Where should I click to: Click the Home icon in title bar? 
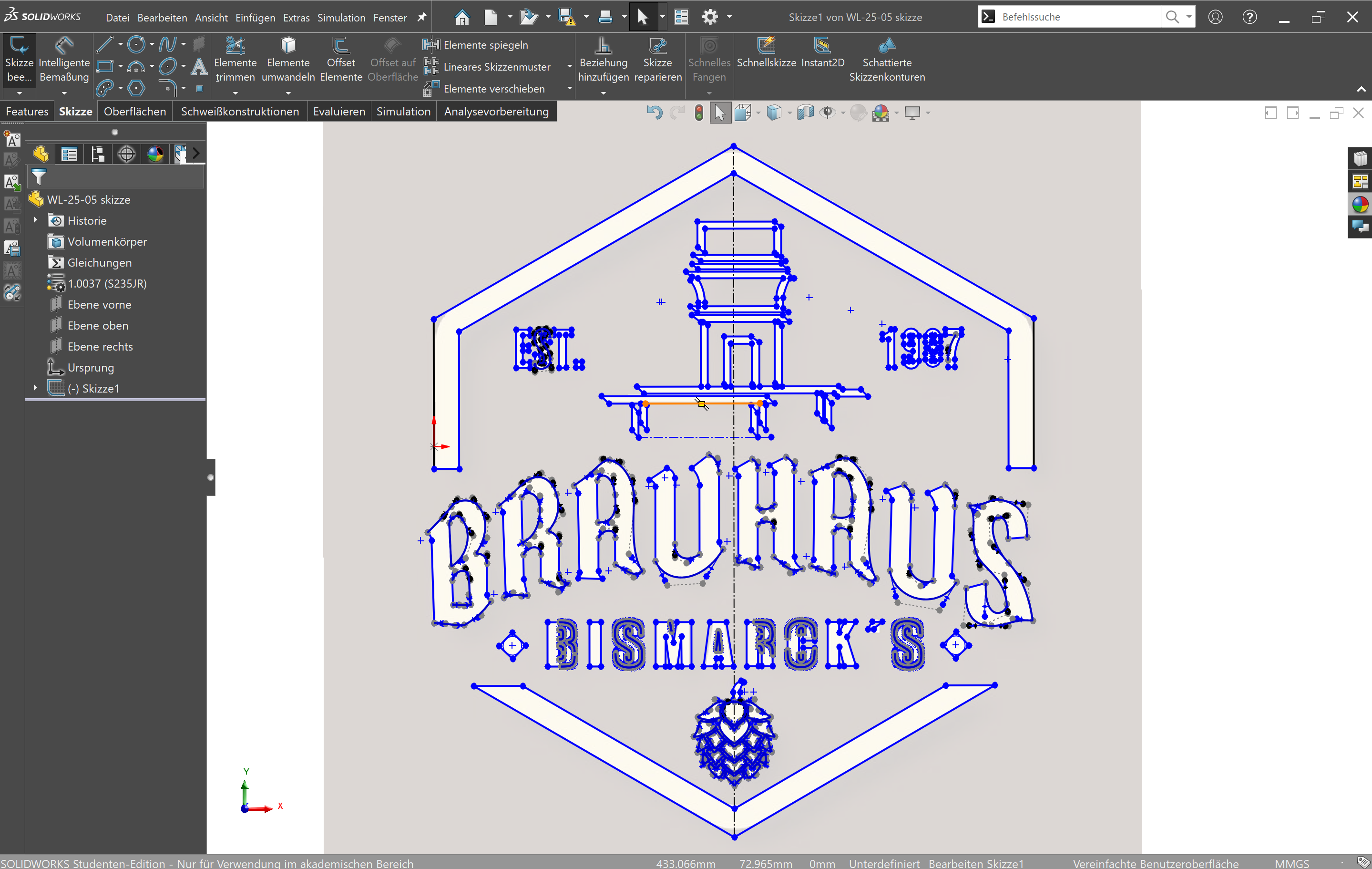462,17
